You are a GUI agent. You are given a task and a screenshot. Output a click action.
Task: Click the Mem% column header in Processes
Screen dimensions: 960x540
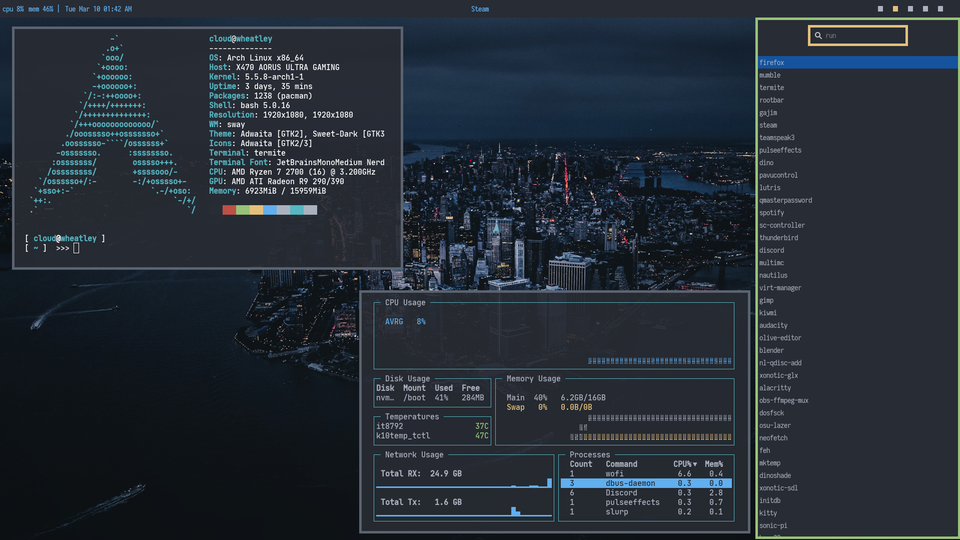pyautogui.click(x=713, y=464)
